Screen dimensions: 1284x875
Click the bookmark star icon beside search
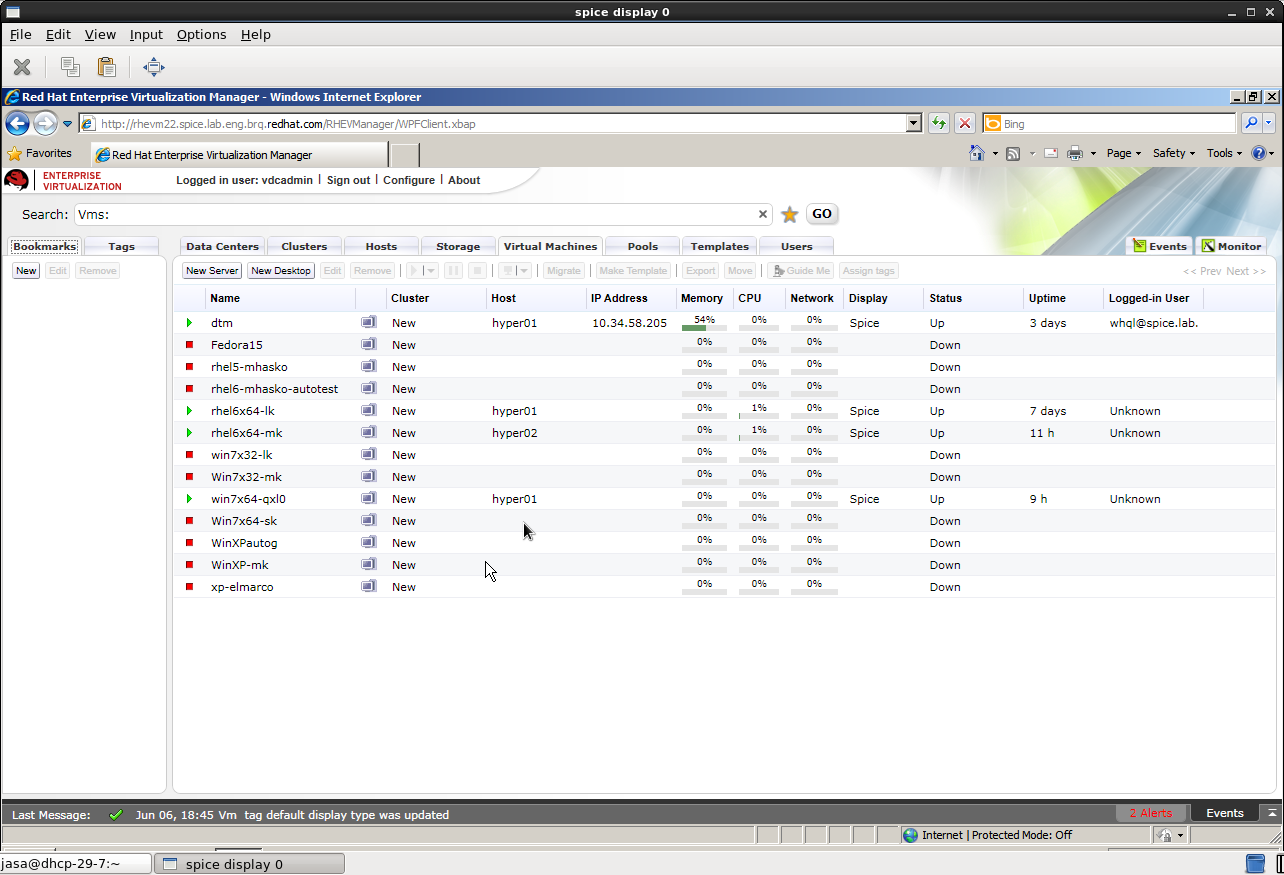[x=789, y=214]
